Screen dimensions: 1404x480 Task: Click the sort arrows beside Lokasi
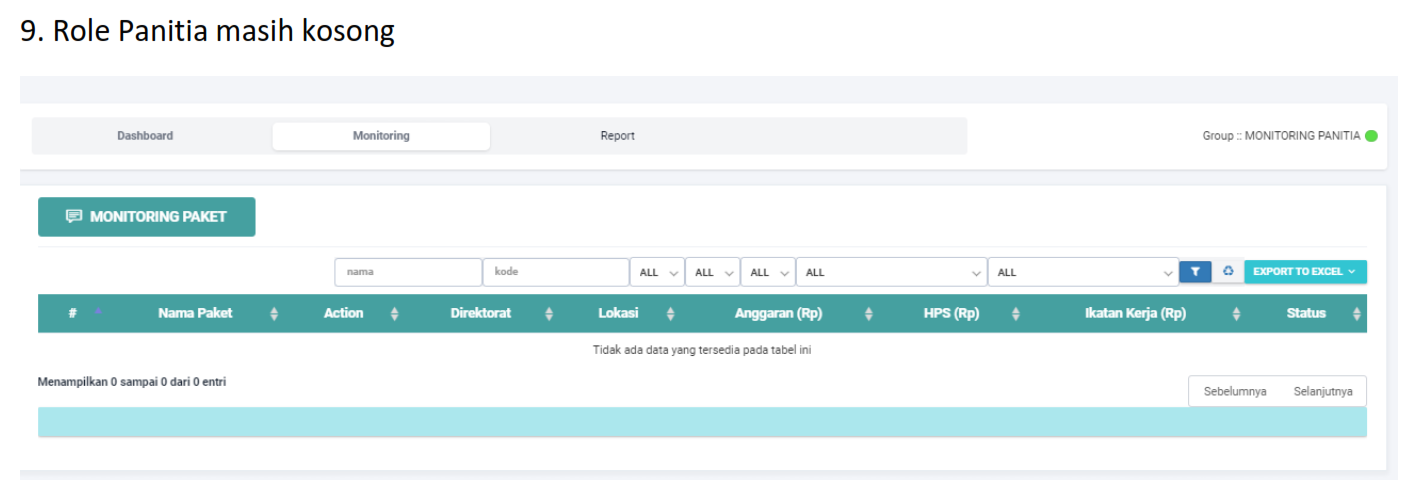pyautogui.click(x=670, y=314)
